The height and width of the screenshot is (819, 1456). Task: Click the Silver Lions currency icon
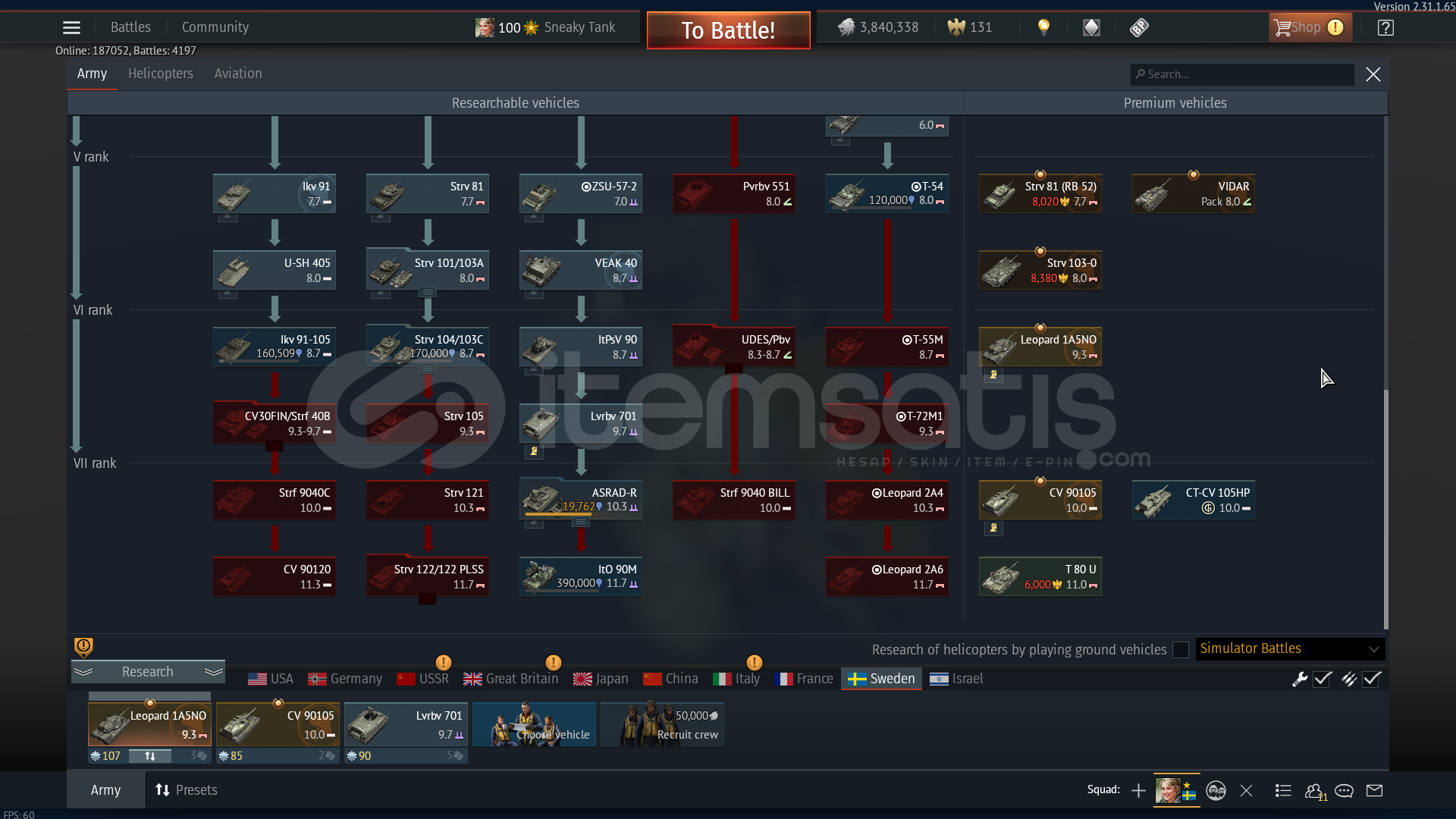pyautogui.click(x=846, y=28)
